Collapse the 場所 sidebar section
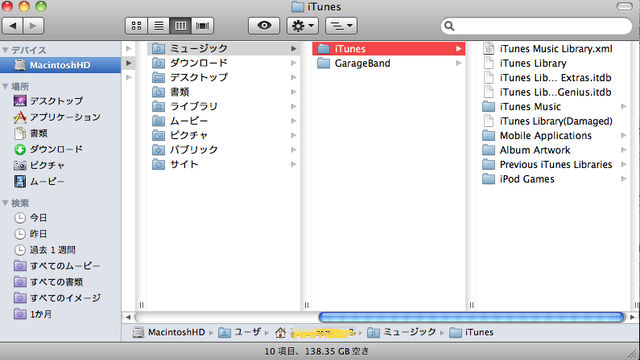The width and height of the screenshot is (640, 360). (5, 87)
